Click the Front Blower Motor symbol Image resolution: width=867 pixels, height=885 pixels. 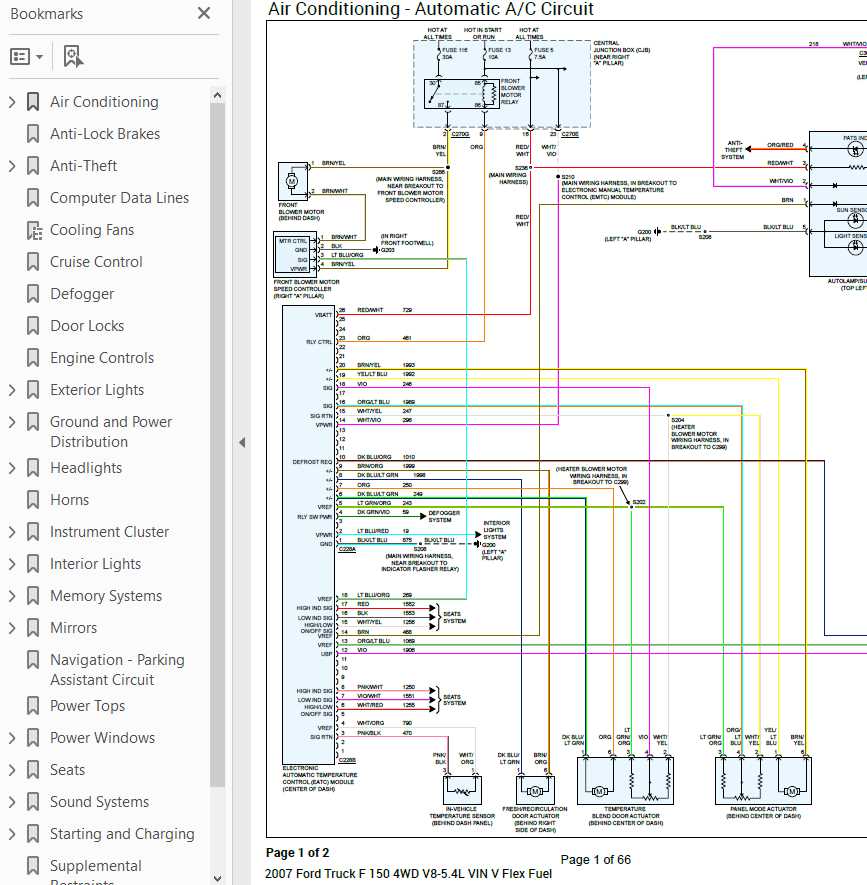click(x=292, y=181)
